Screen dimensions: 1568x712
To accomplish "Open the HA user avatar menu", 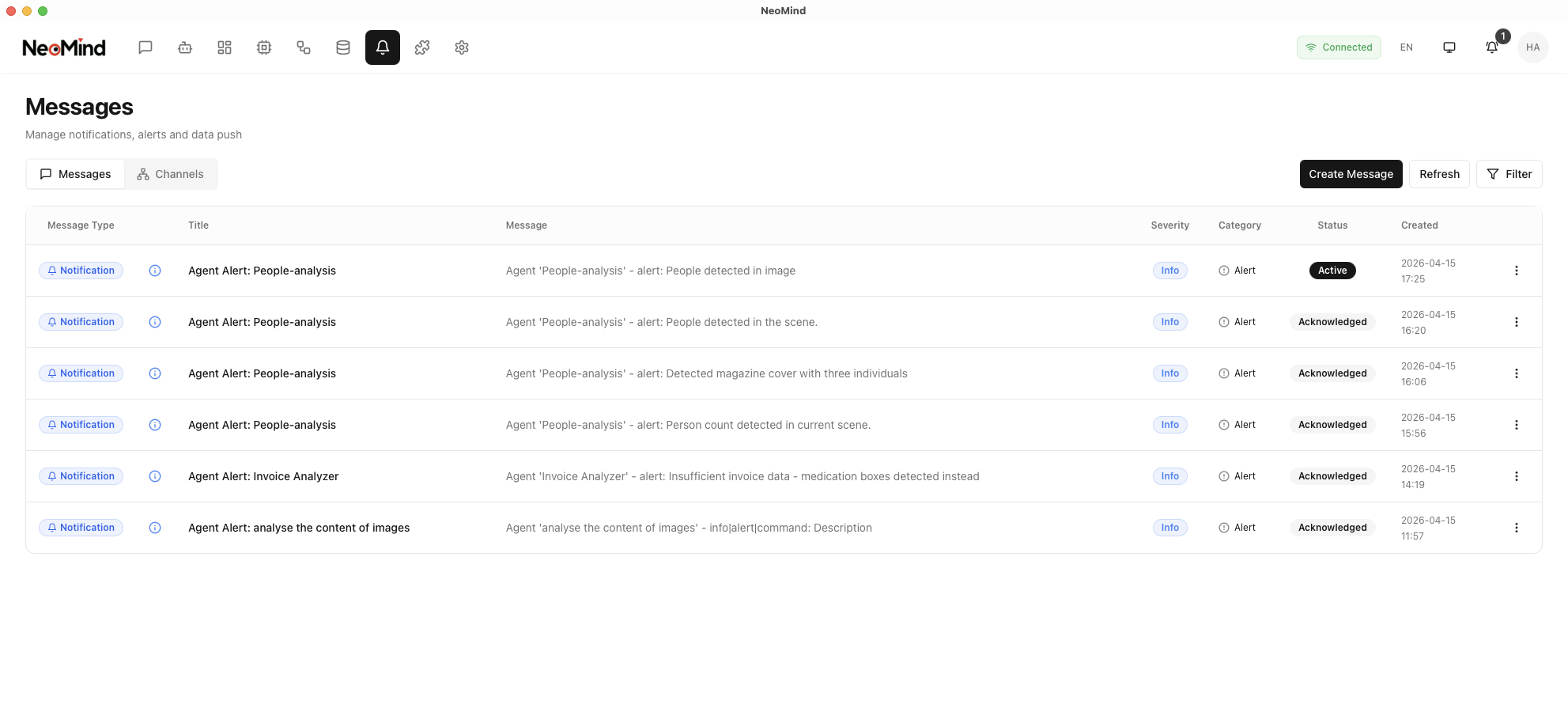I will (1533, 47).
